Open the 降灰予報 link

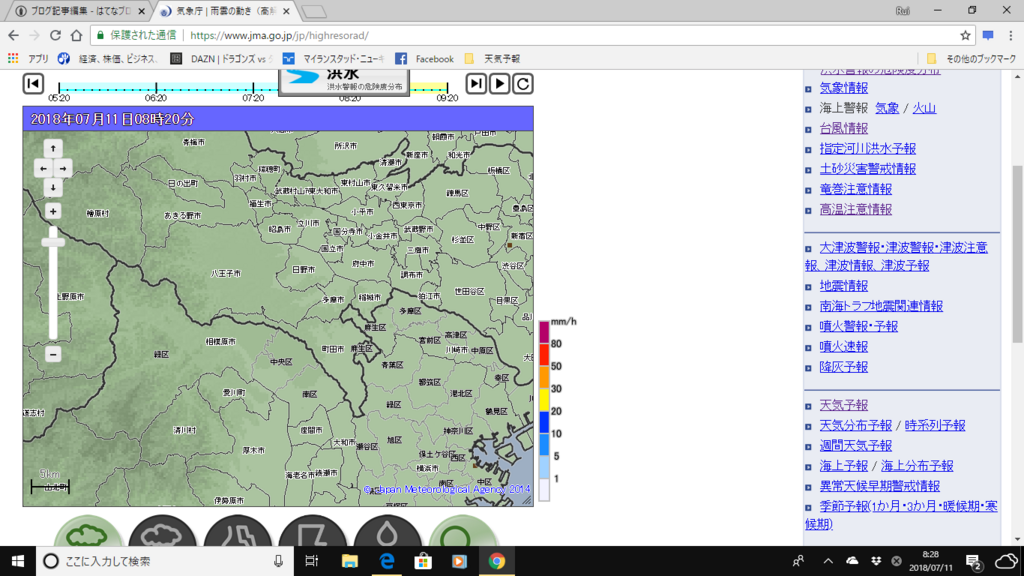[x=844, y=366]
